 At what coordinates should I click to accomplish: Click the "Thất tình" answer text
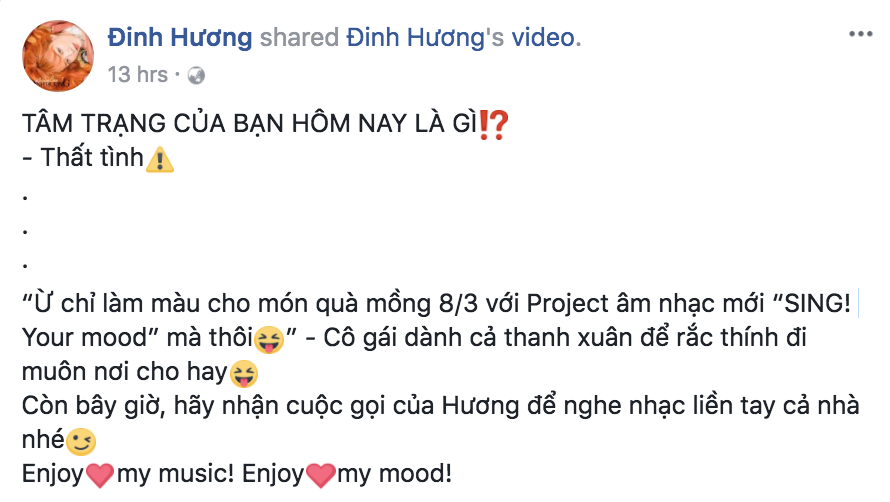click(x=93, y=157)
